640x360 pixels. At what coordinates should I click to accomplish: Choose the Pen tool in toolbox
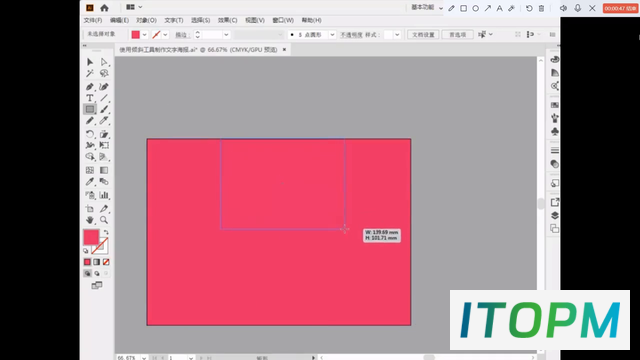(90, 87)
